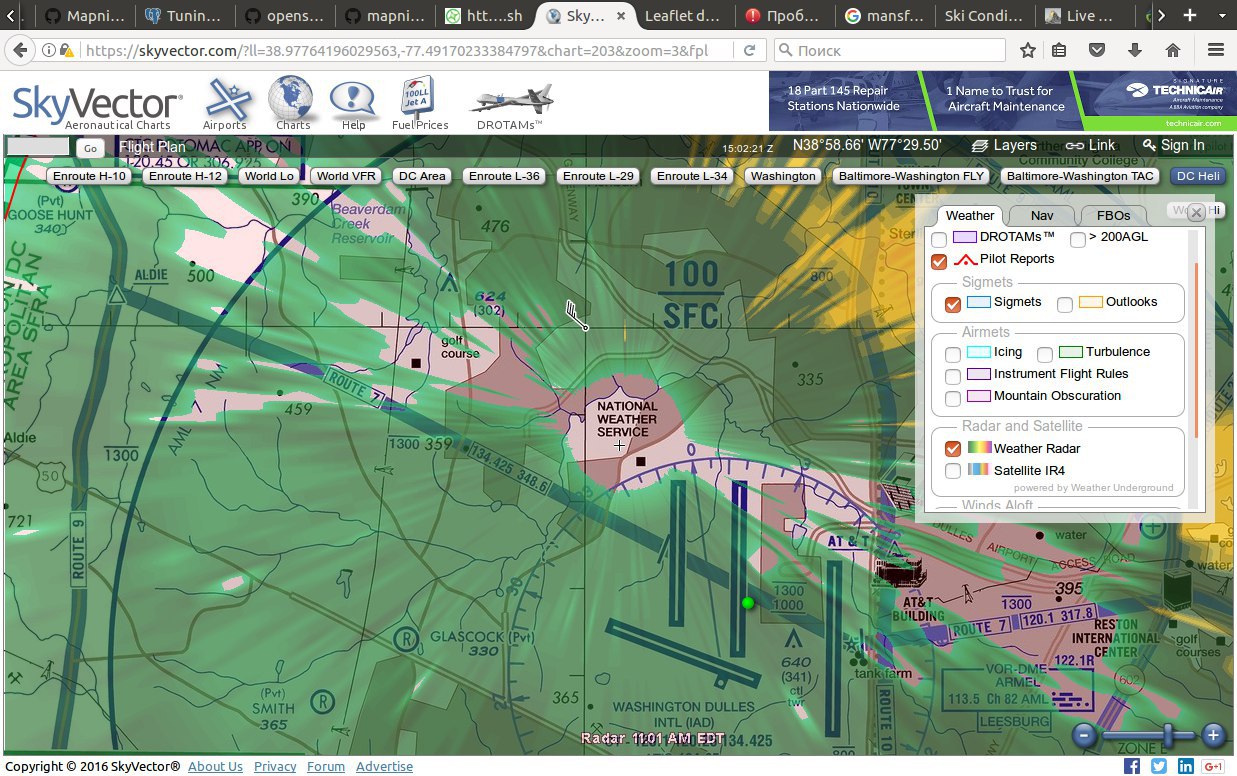This screenshot has height=776, width=1237.
Task: Click the SkyVector logo
Action: point(97,108)
